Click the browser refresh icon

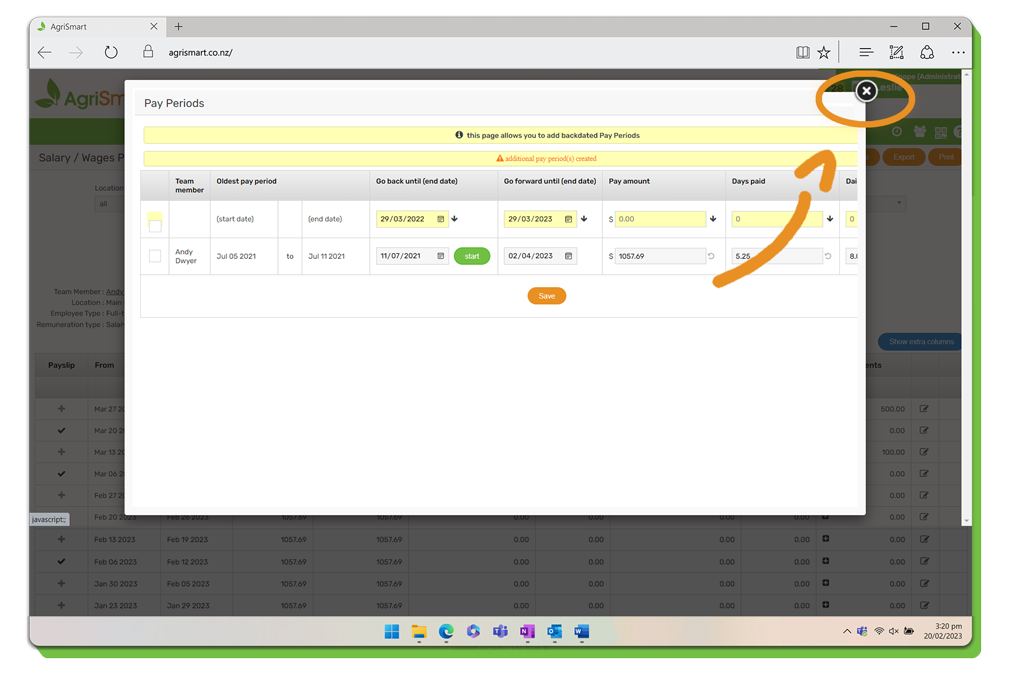coord(111,52)
